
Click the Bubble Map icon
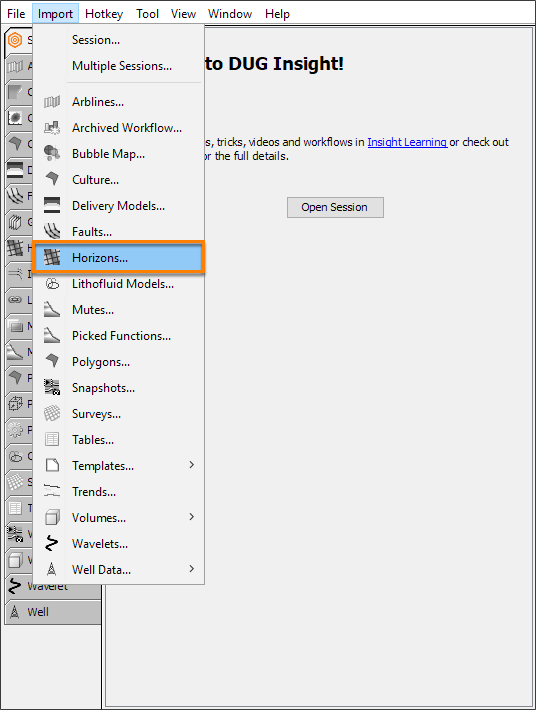tap(52, 154)
